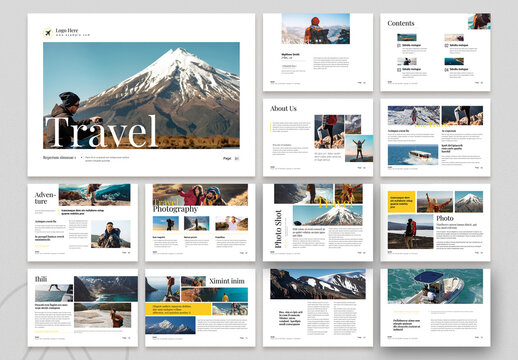
Task: Click the two laughing hikers photo
Action: tap(200, 195)
